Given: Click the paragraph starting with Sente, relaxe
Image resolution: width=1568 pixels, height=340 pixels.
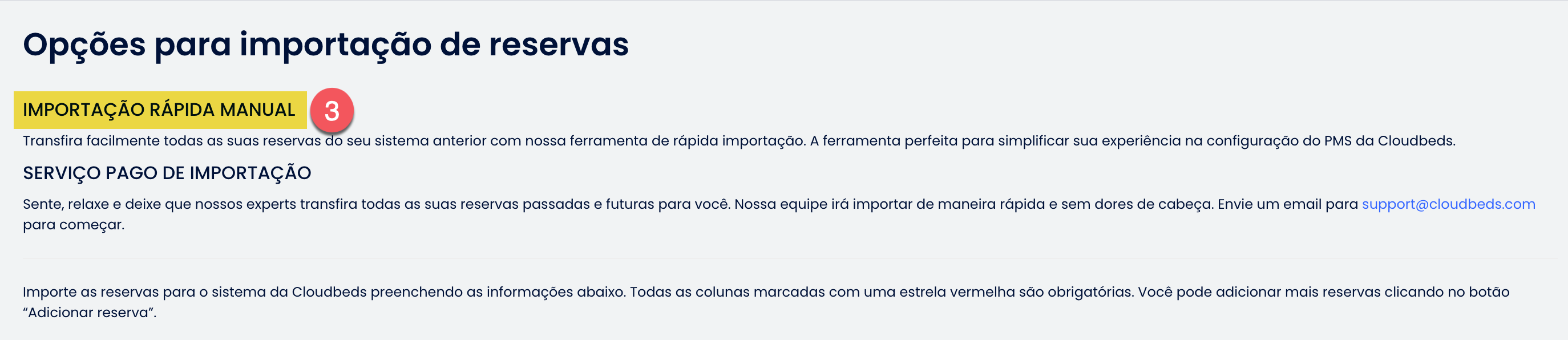Looking at the screenshot, I should (779, 214).
